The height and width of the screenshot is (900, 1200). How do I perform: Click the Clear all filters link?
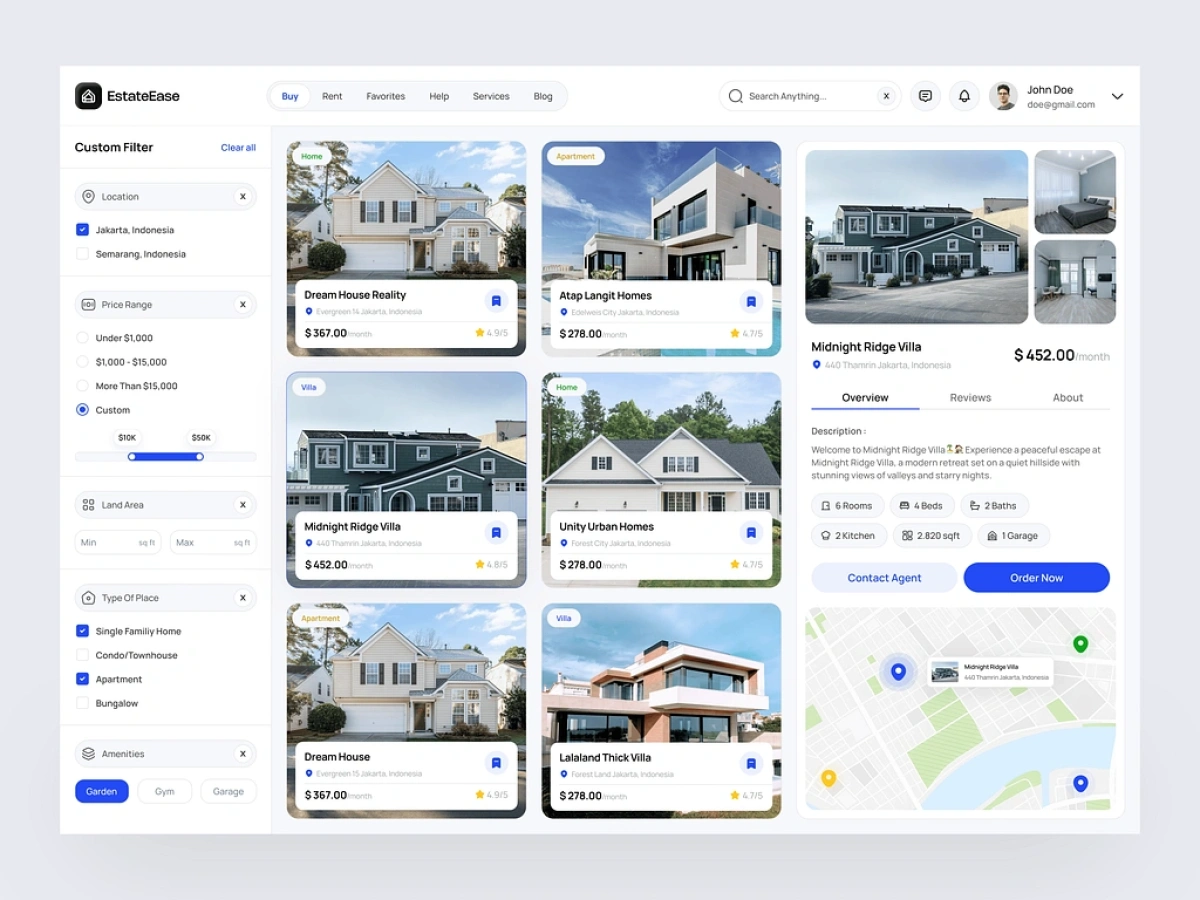tap(238, 148)
